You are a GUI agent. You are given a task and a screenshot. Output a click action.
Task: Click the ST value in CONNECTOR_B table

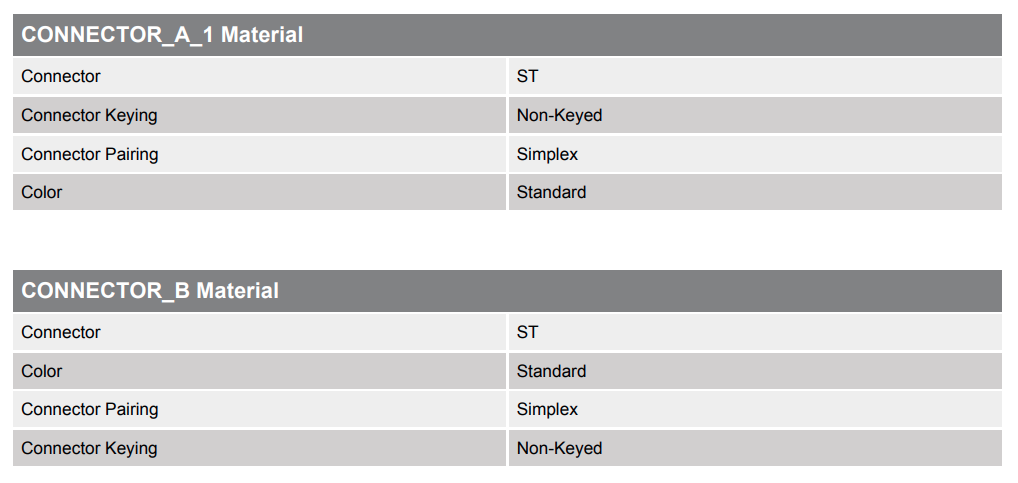(527, 332)
